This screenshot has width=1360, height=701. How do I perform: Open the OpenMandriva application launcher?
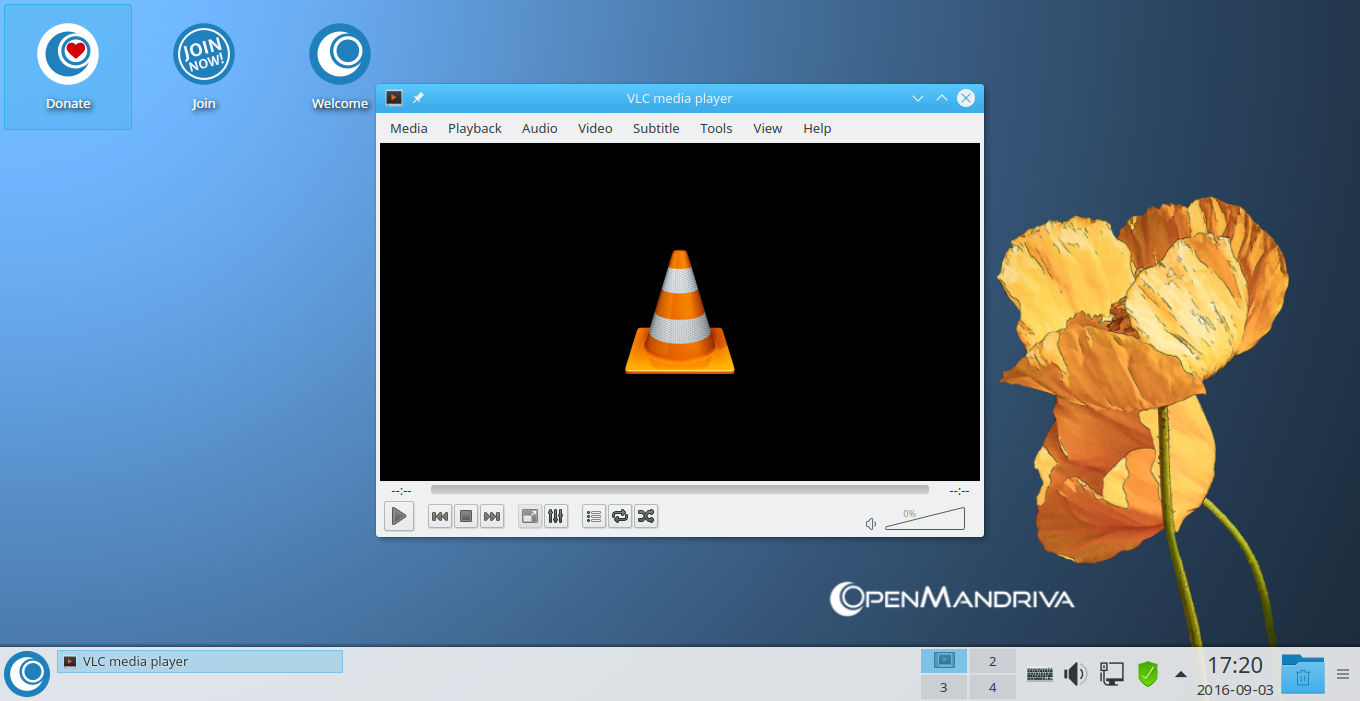coord(27,673)
